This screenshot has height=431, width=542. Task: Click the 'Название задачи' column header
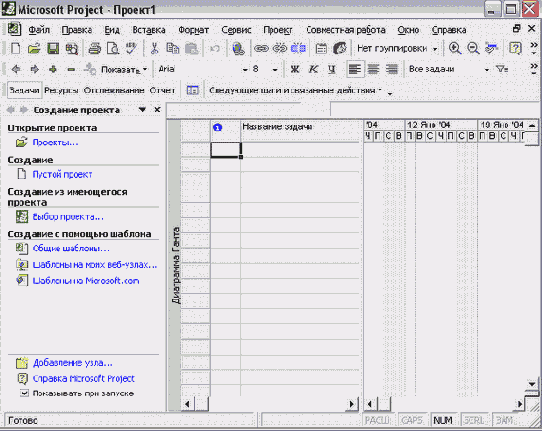(x=301, y=130)
